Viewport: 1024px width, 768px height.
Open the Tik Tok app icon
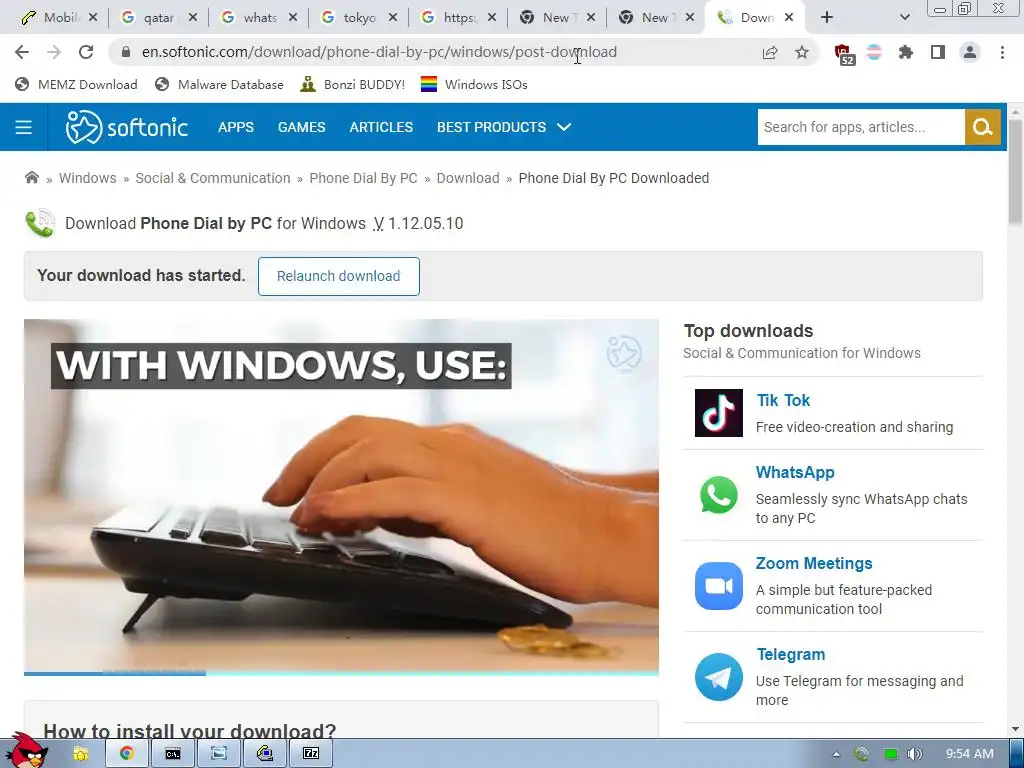click(x=718, y=413)
